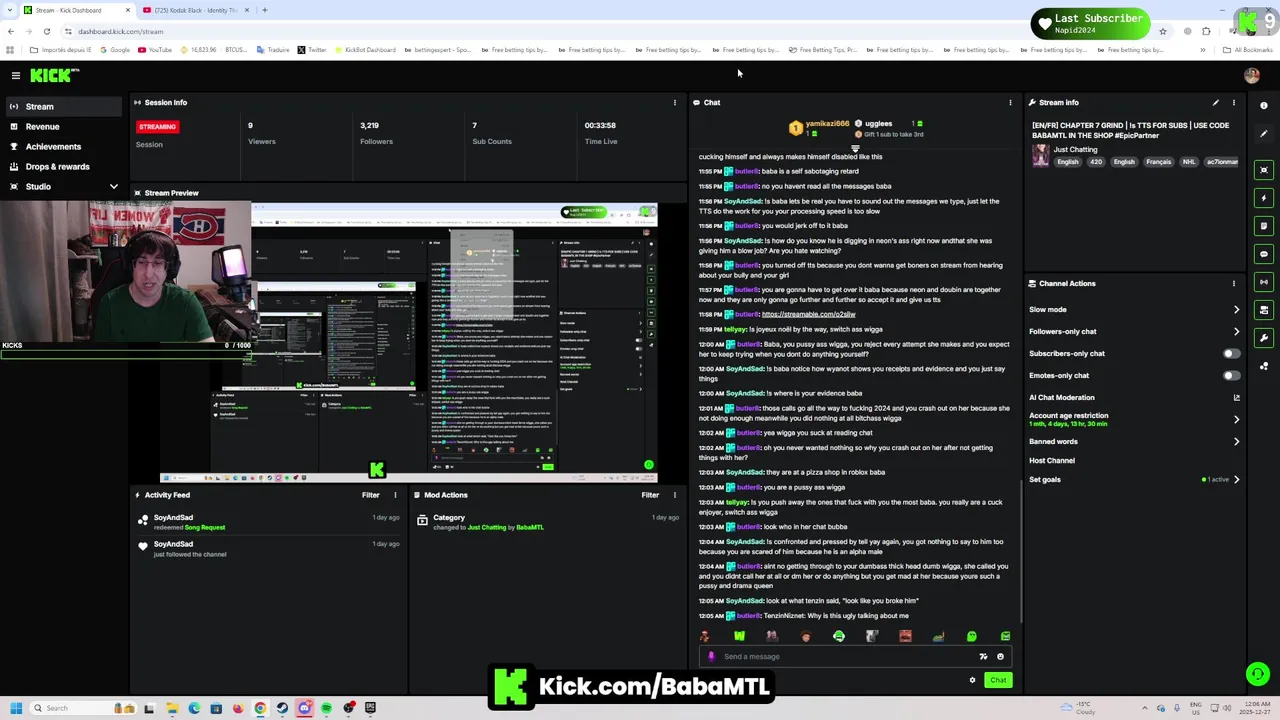Open Spotify from the taskbar
Viewport: 1280px width, 720px height.
coord(326,708)
